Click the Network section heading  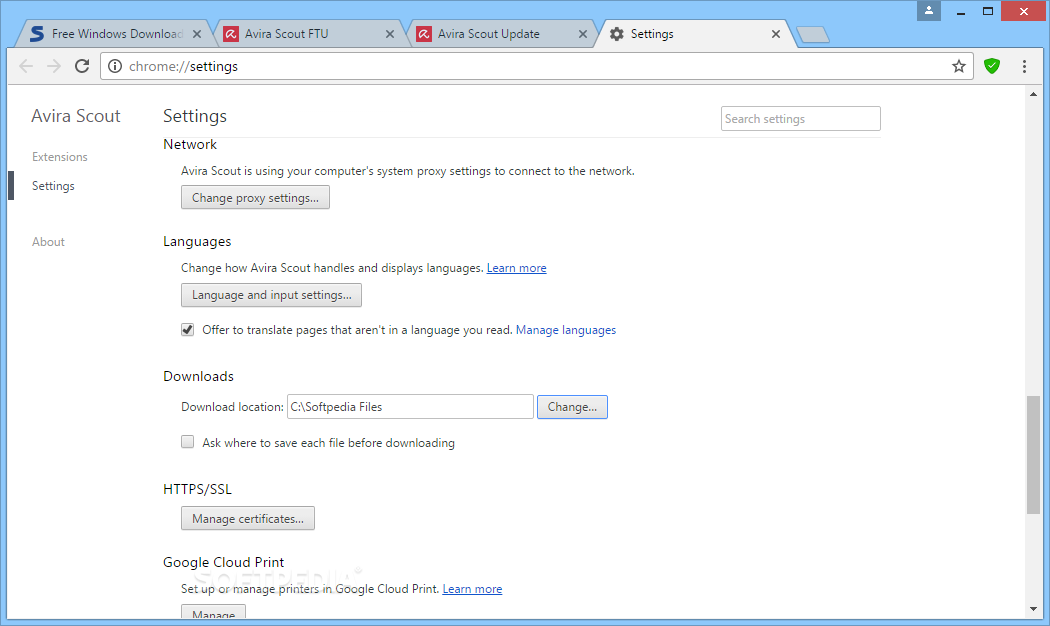190,145
